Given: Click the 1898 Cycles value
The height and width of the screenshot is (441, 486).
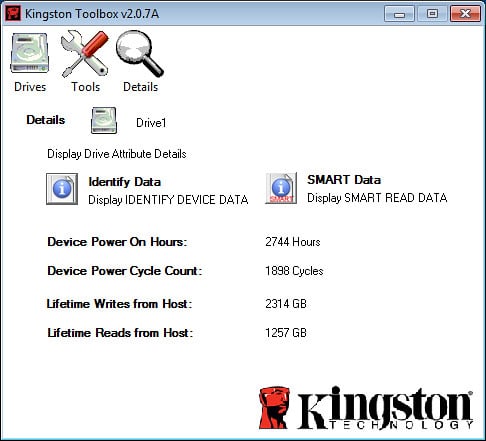Looking at the screenshot, I should pos(294,271).
